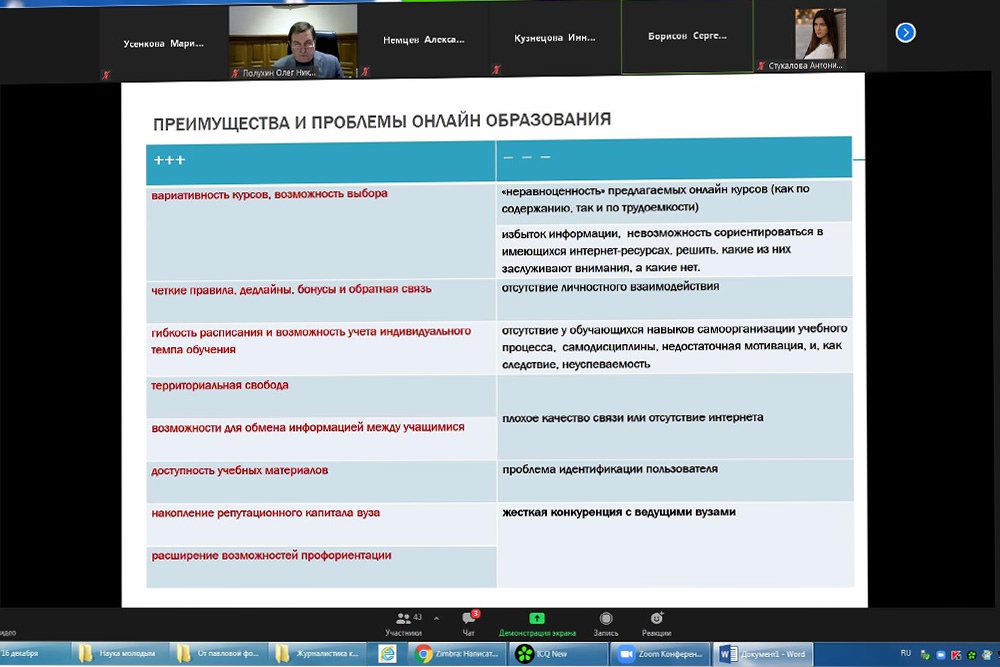Expand the caret next to Участники
This screenshot has height=667, width=1000.
tap(436, 619)
